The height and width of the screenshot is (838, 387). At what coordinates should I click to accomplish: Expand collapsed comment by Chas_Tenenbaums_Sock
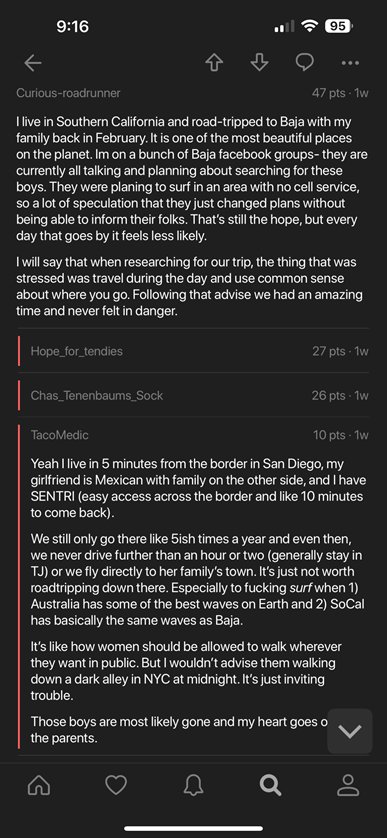[194, 395]
